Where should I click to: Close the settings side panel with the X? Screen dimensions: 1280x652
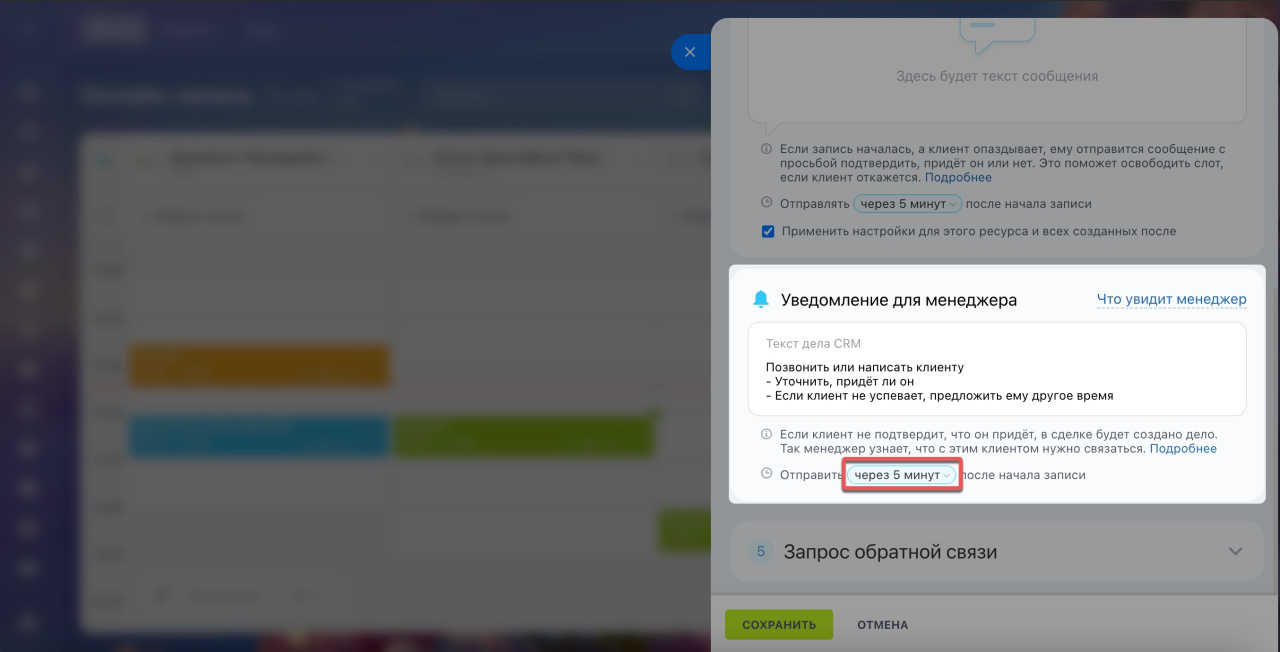click(690, 52)
